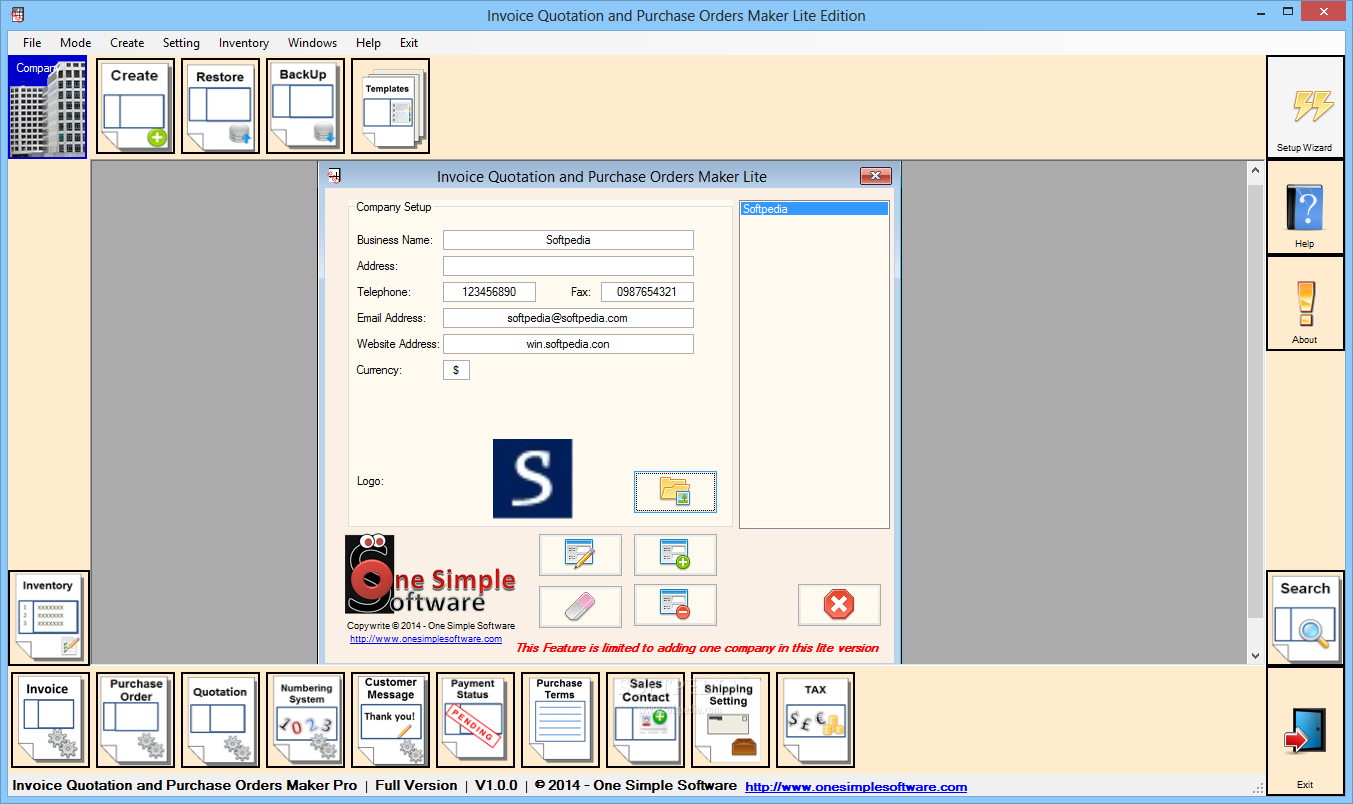Screen dimensions: 1353x804
Task: Launch the Setup Wizard
Action: (1305, 107)
